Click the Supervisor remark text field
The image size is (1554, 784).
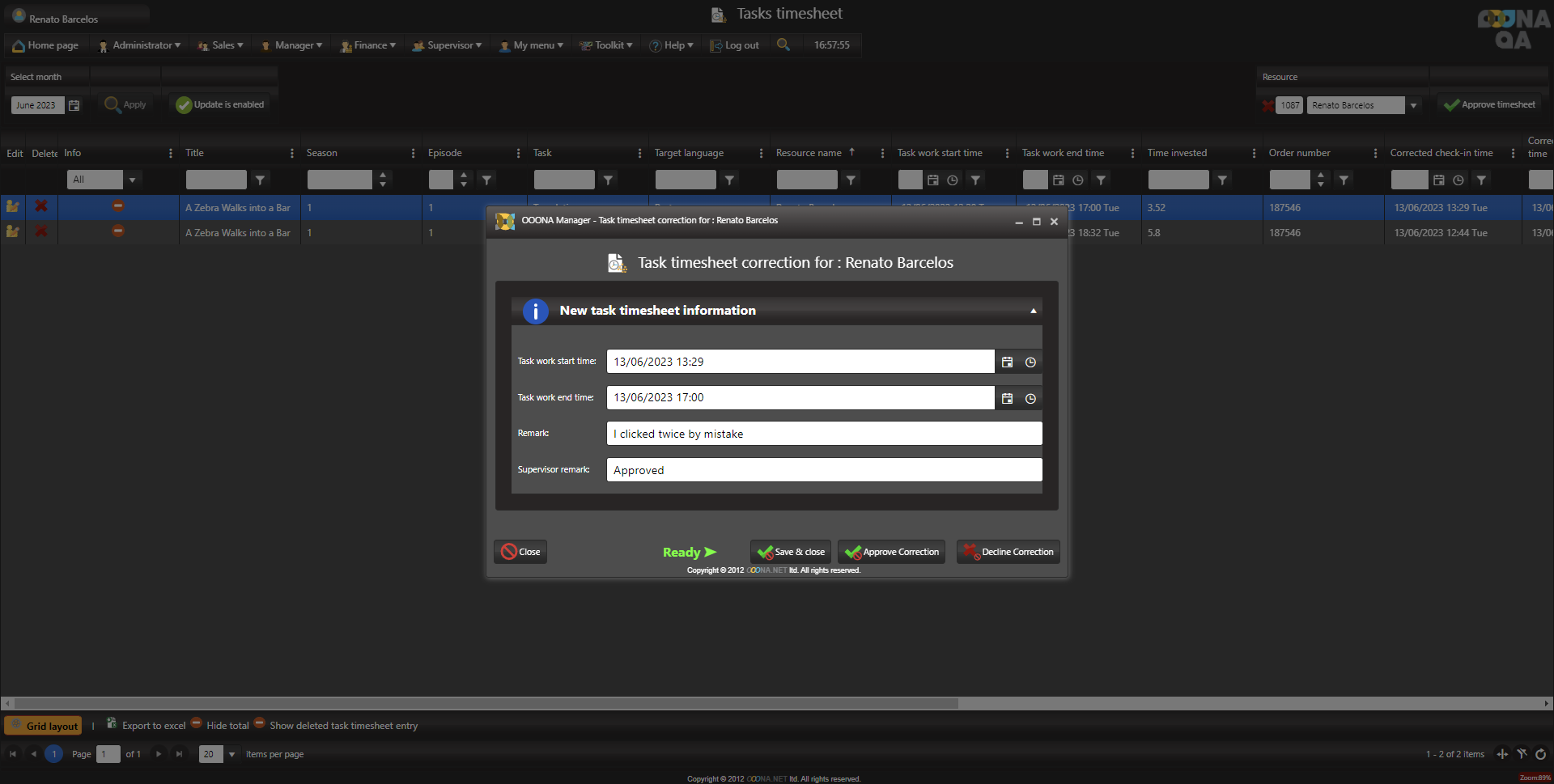pyautogui.click(x=824, y=470)
